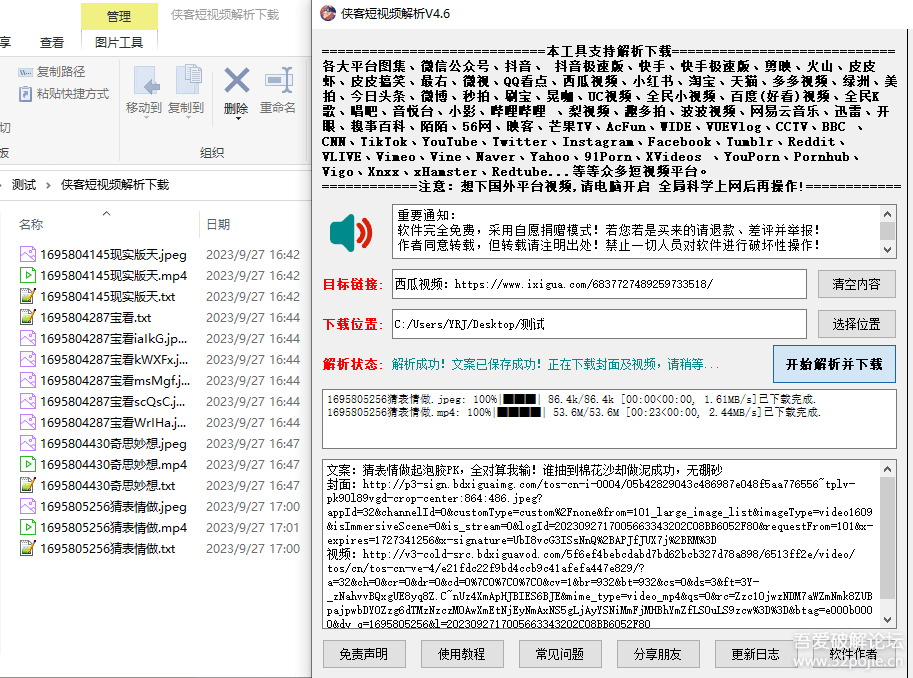Select the 1695805256猜表情做.mp4 file icon
Image resolution: width=913 pixels, height=678 pixels.
[27, 527]
